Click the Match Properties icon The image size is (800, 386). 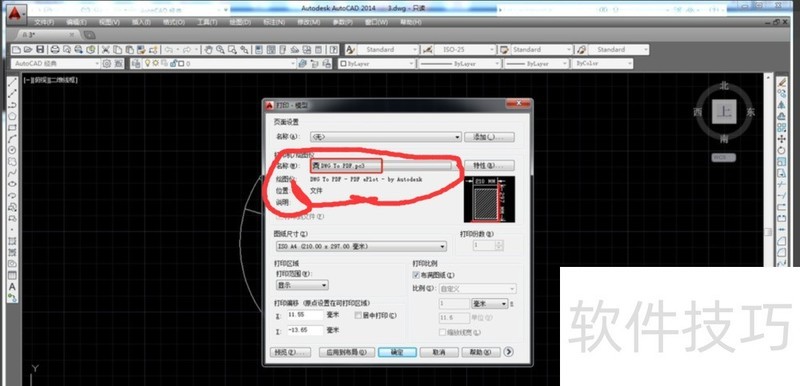point(141,49)
